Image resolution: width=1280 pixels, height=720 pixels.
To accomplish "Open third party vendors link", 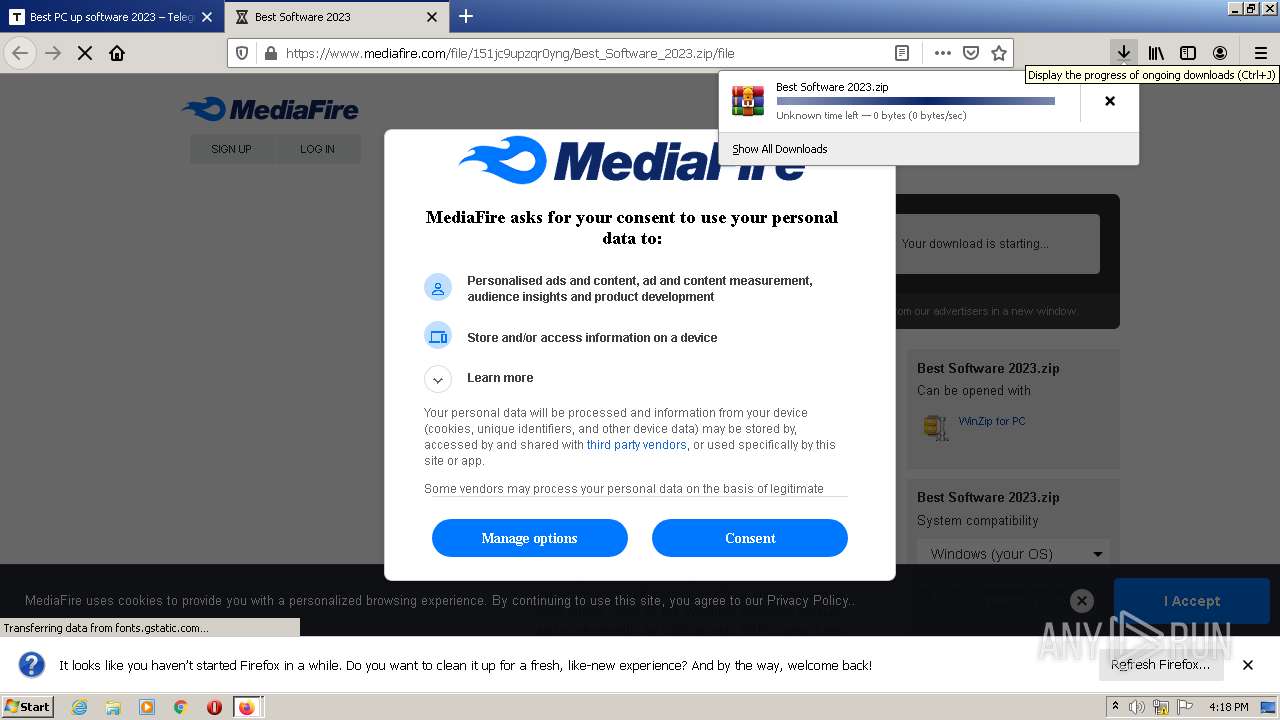I will click(637, 445).
